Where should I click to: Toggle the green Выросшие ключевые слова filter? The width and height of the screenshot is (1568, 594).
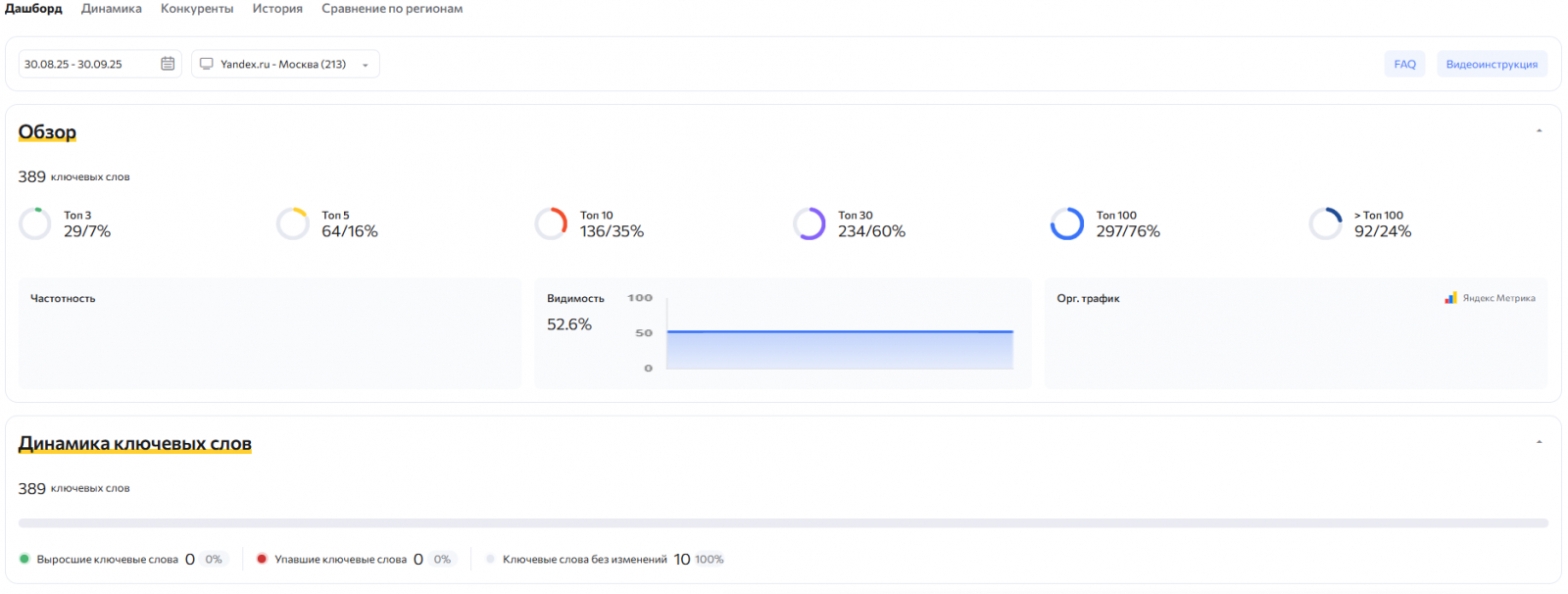pos(24,559)
